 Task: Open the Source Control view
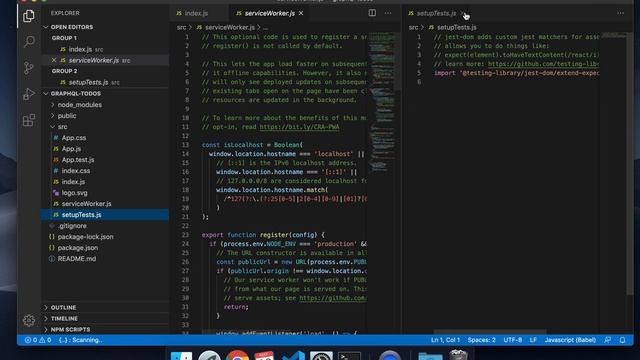[29, 68]
